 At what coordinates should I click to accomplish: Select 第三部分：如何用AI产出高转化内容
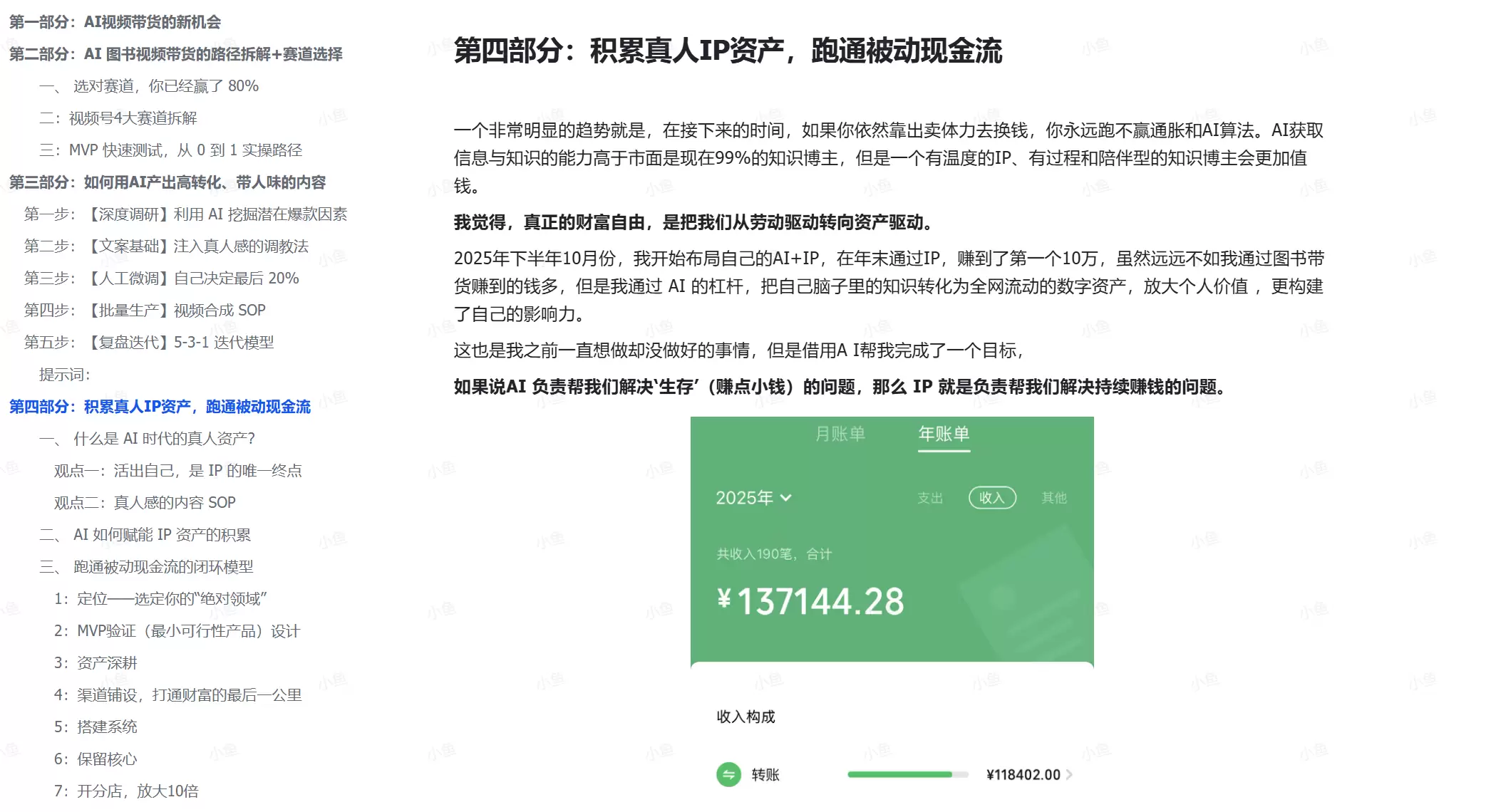coord(170,183)
